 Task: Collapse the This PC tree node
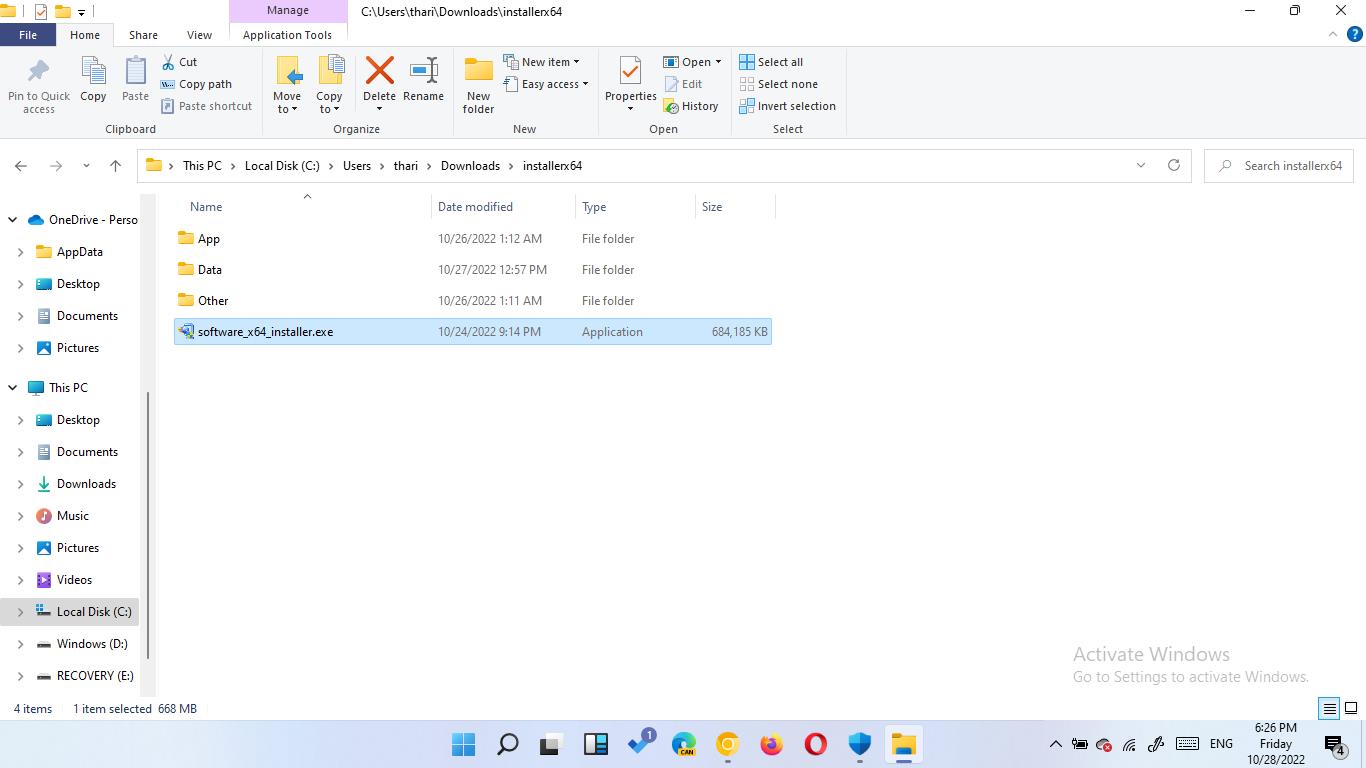(13, 388)
